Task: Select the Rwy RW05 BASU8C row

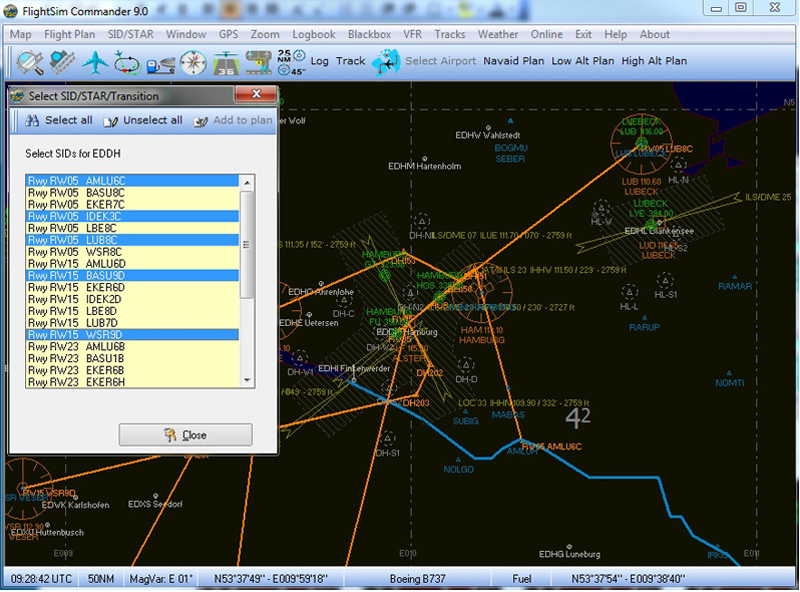Action: pyautogui.click(x=132, y=193)
